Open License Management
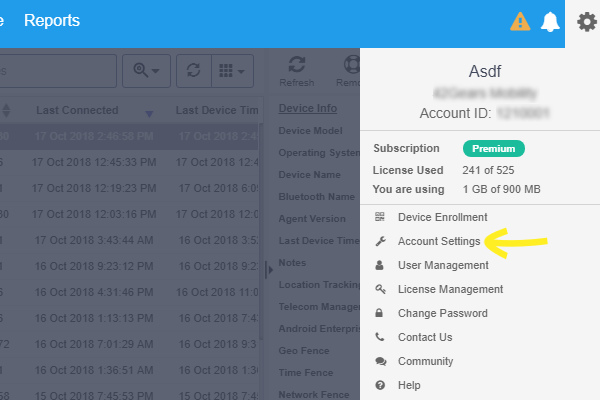The height and width of the screenshot is (400, 600). tap(450, 289)
